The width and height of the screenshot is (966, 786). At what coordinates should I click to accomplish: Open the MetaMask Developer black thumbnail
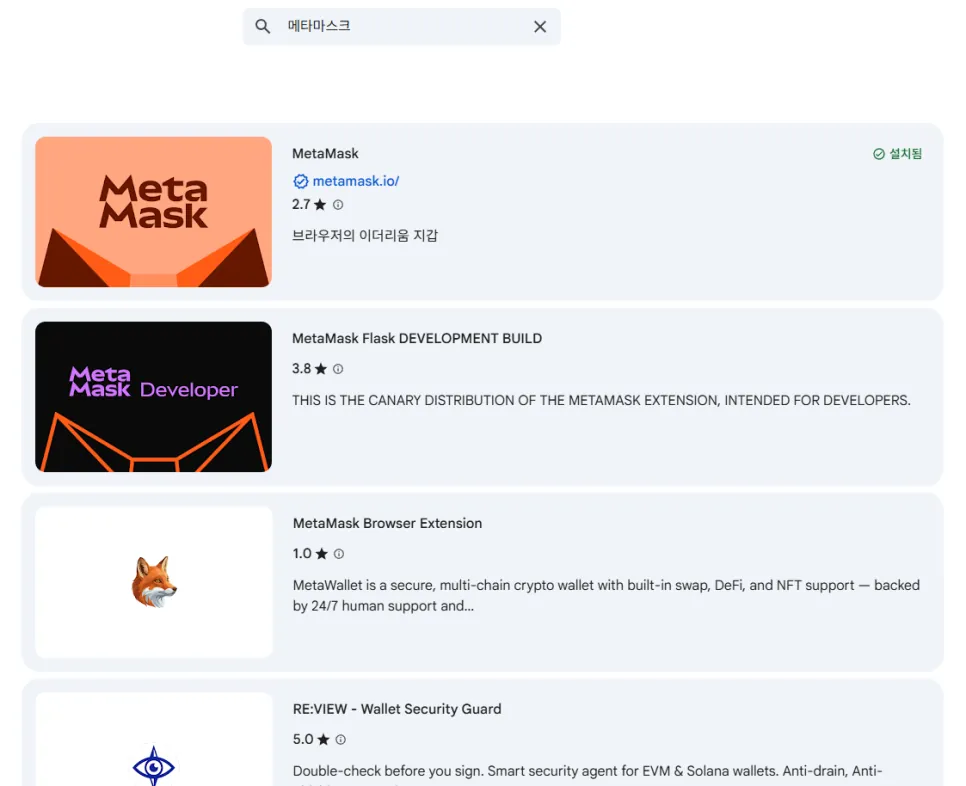tap(153, 397)
